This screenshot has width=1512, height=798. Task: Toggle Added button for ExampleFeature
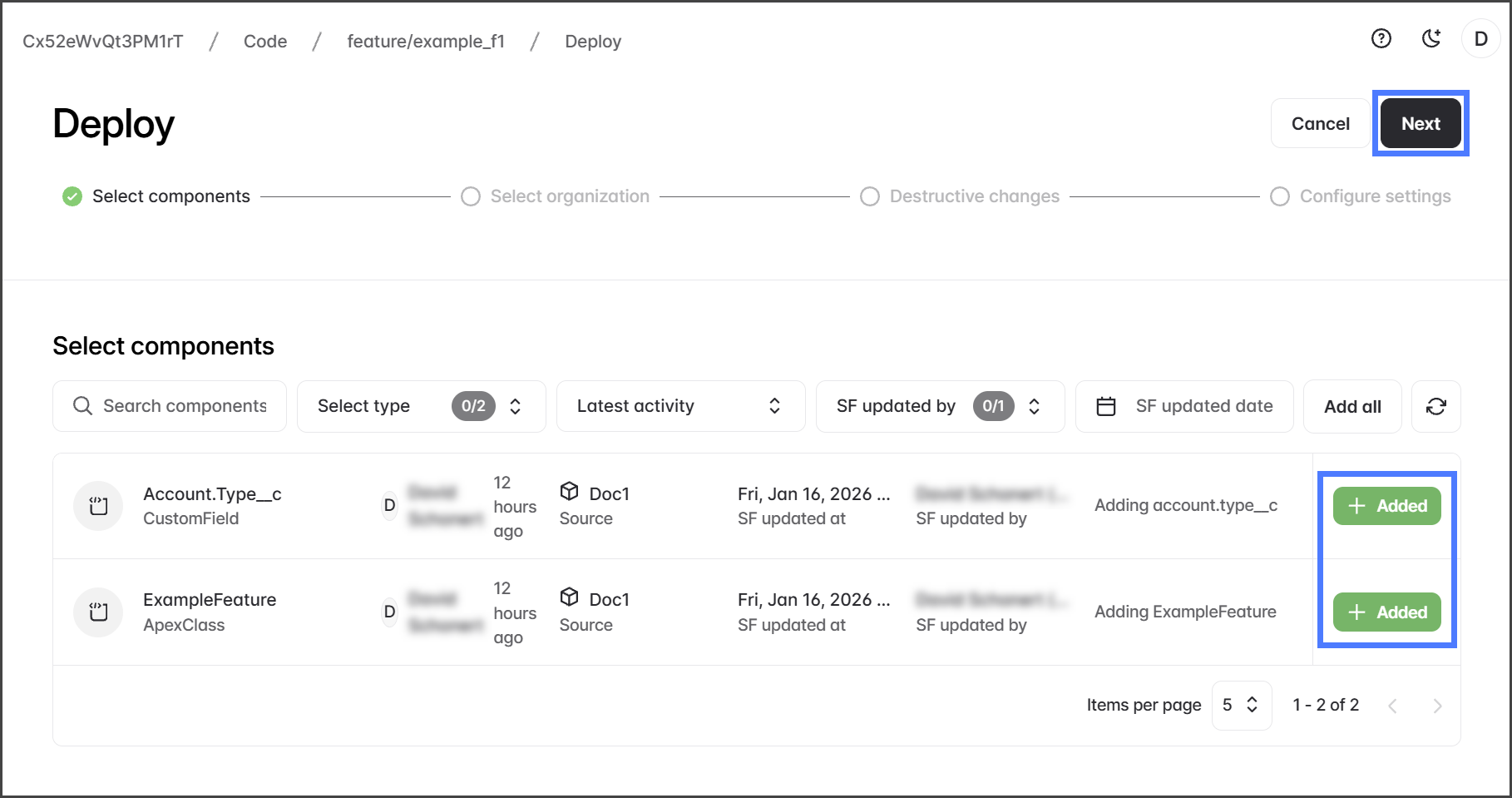(1386, 612)
